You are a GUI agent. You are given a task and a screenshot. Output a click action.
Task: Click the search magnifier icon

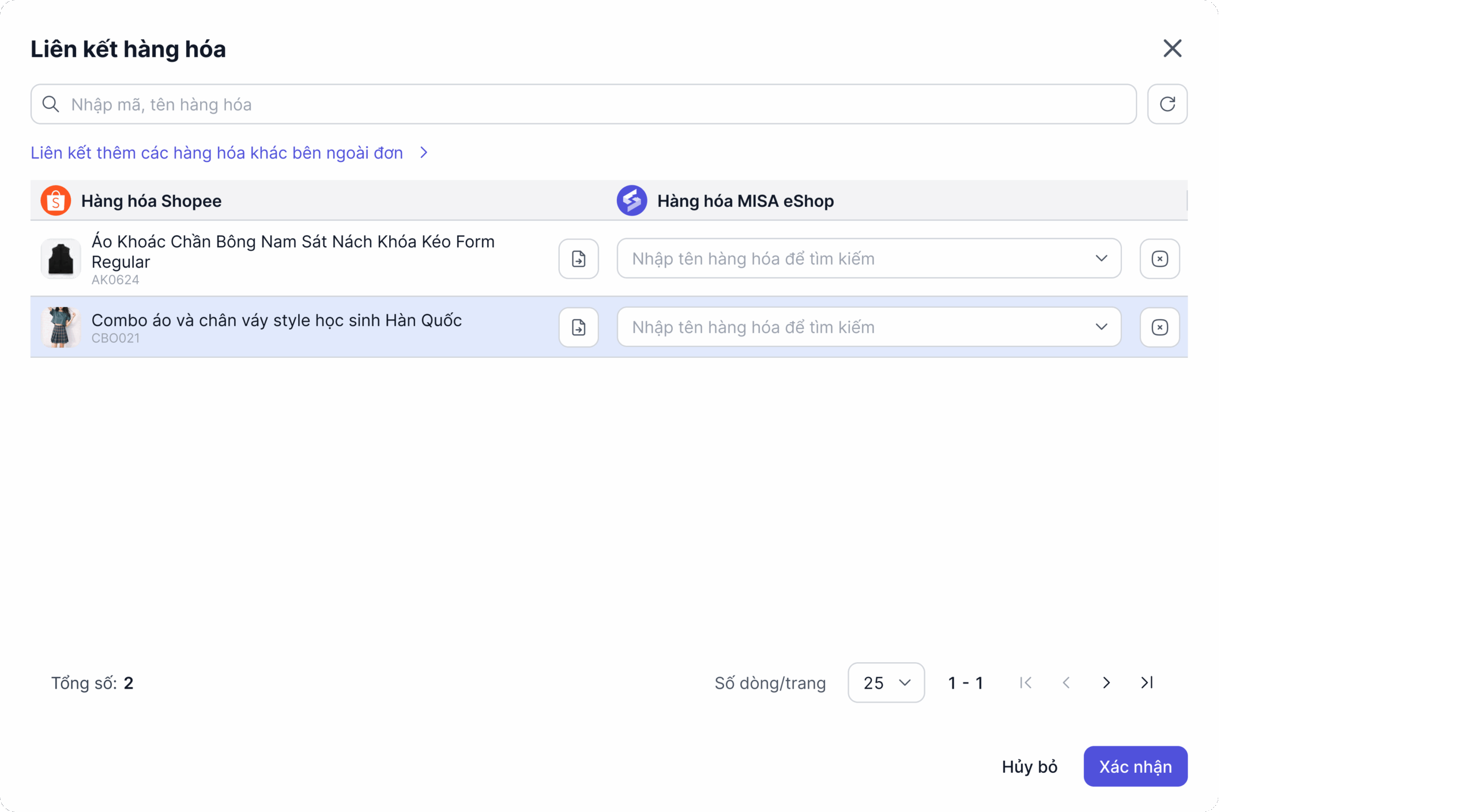pos(51,104)
